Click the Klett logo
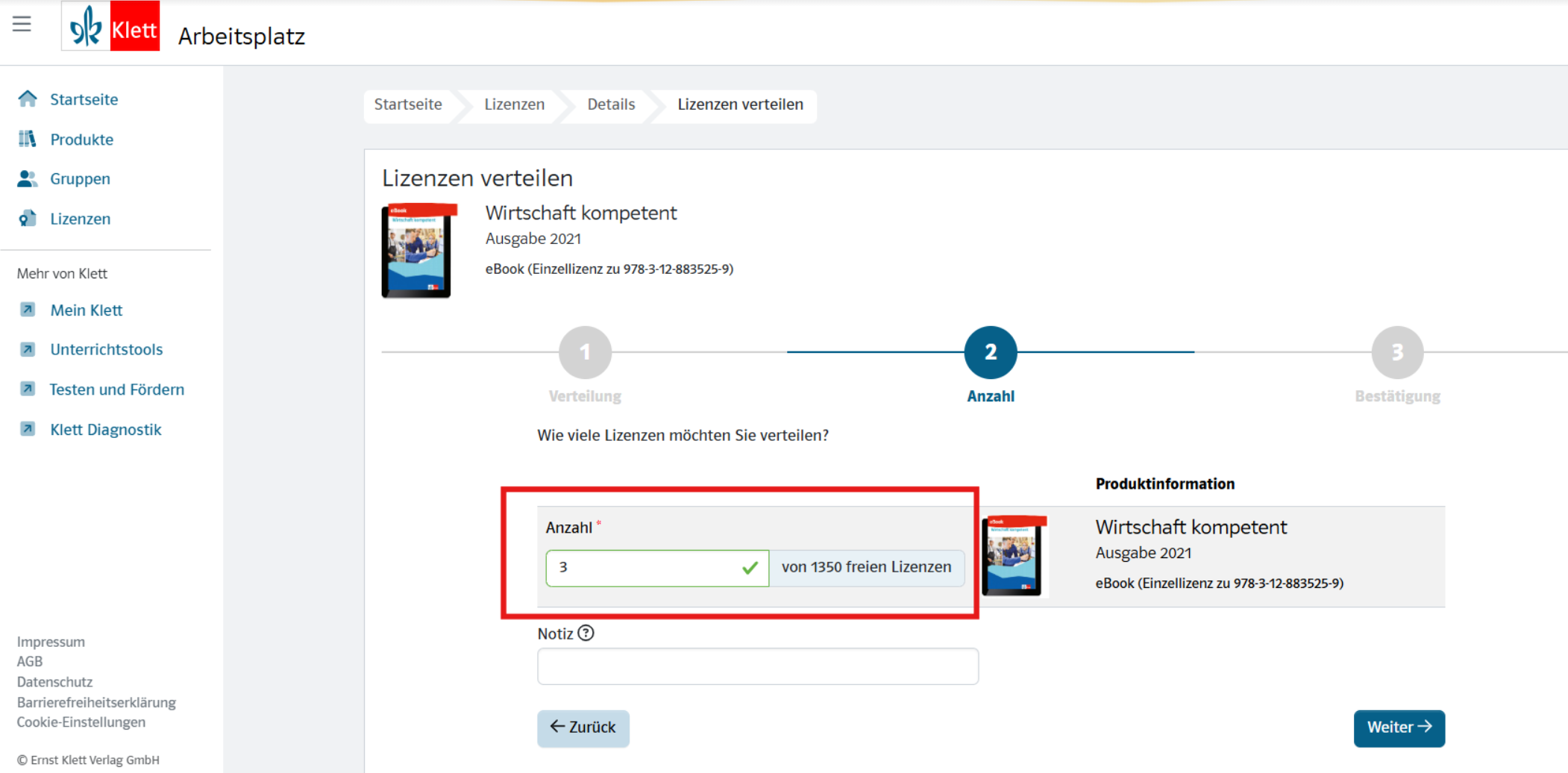 click(x=110, y=27)
